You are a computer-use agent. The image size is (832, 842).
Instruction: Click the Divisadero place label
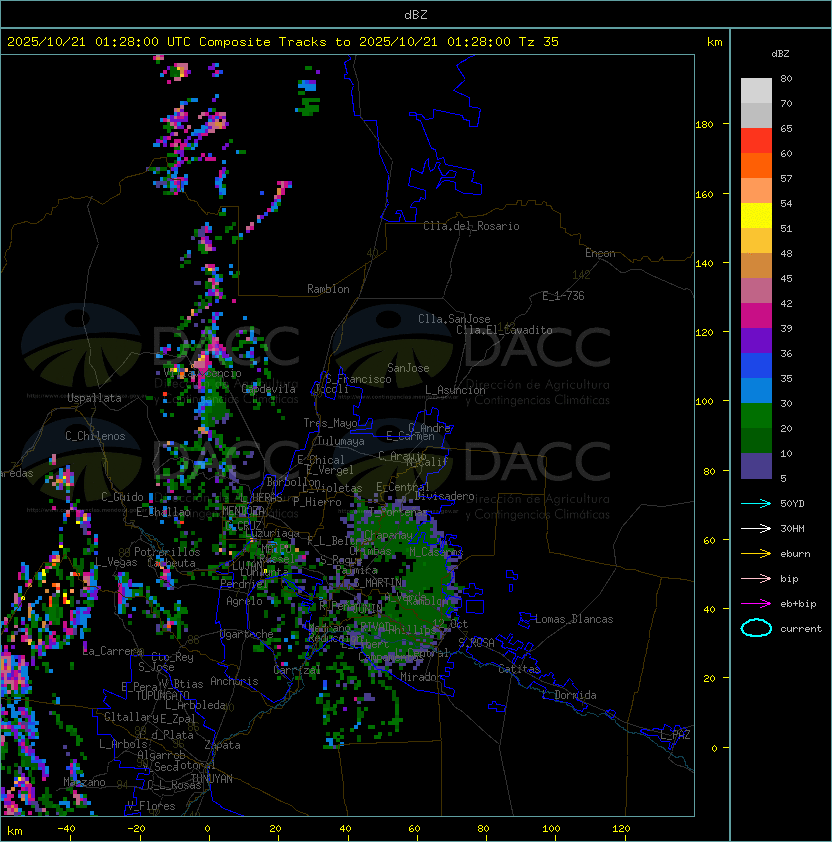[444, 496]
